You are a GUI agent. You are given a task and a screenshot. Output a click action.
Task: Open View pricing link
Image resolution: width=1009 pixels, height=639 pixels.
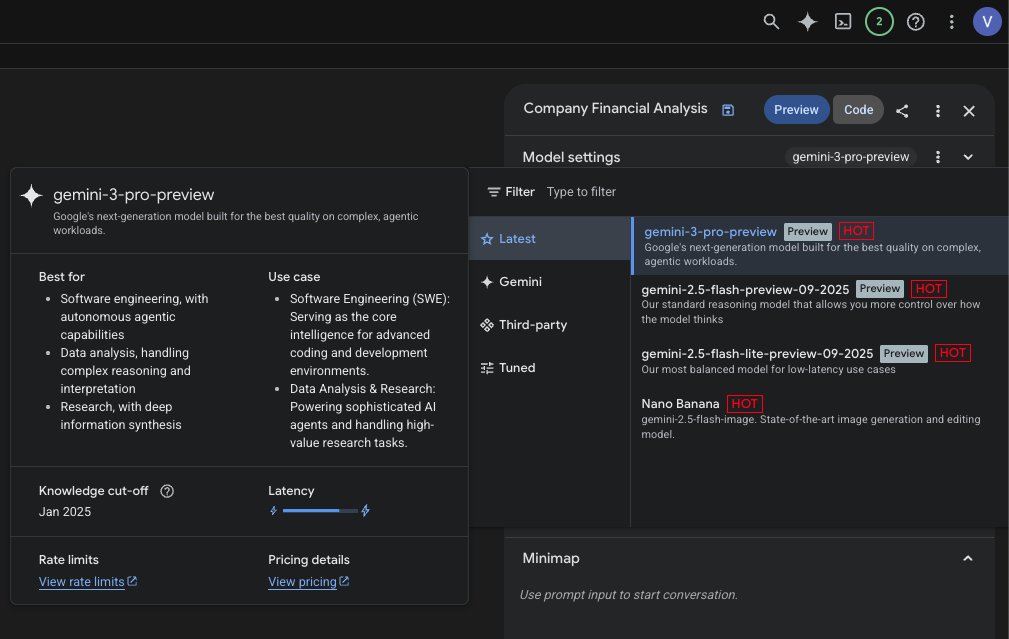click(302, 582)
